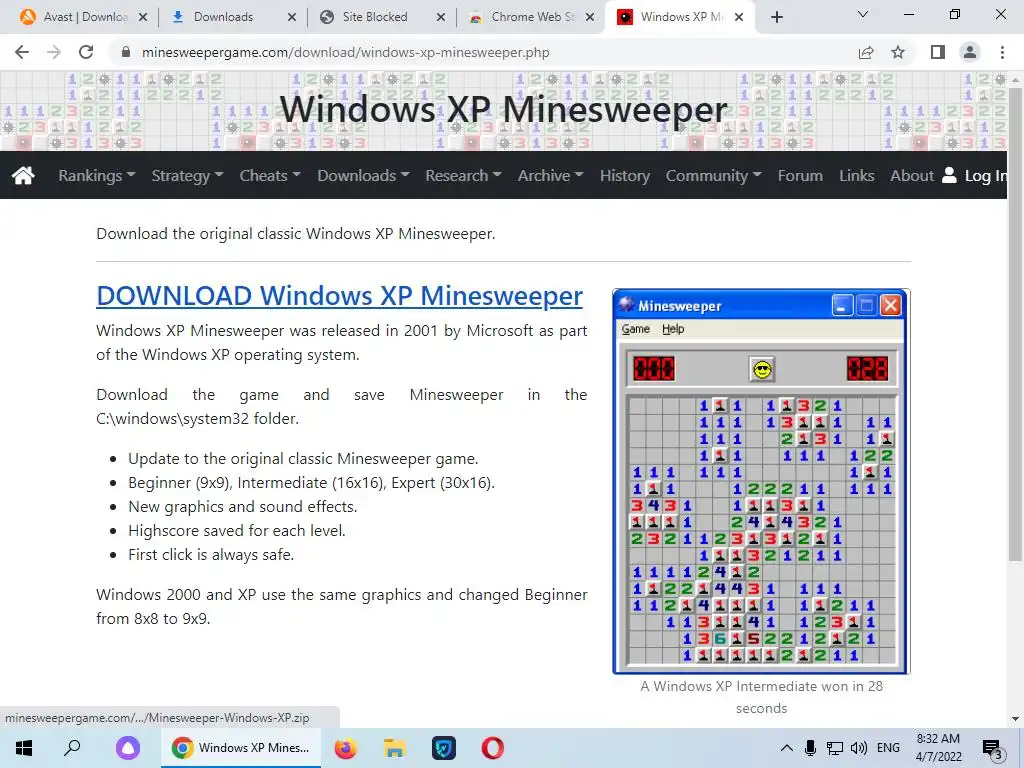Expand the Cheats menu
This screenshot has width=1024, height=768.
click(x=270, y=176)
